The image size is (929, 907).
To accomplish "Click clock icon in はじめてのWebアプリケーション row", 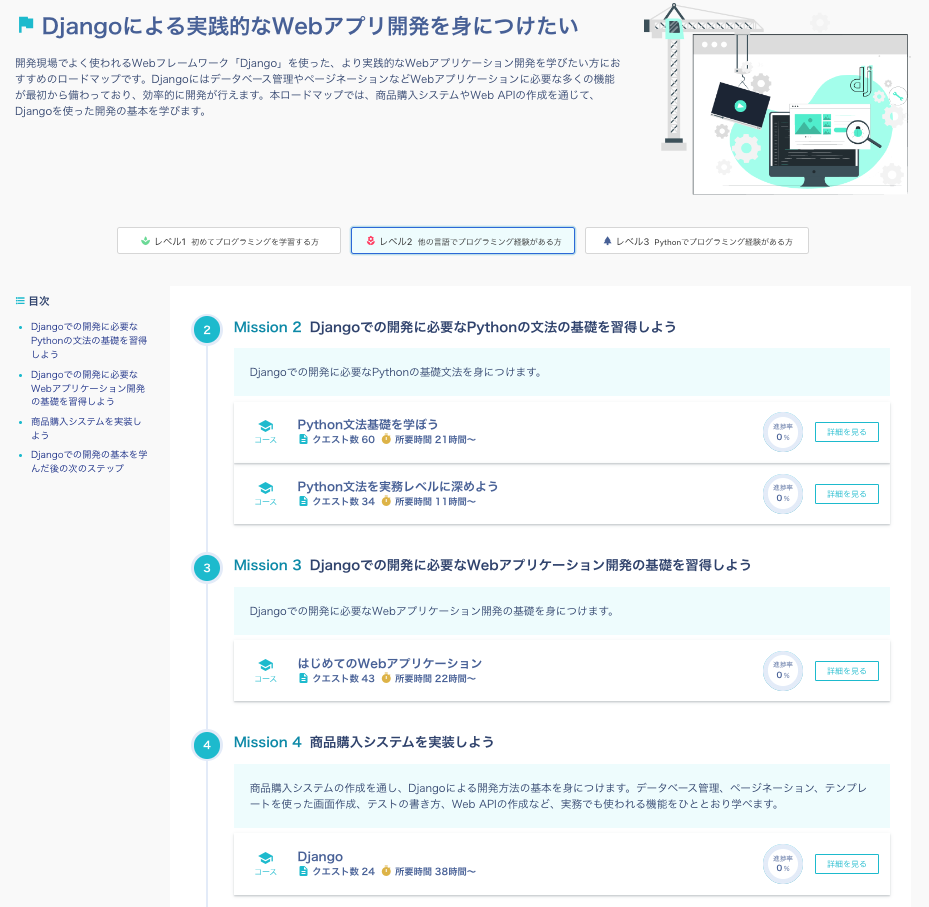I will (x=386, y=678).
